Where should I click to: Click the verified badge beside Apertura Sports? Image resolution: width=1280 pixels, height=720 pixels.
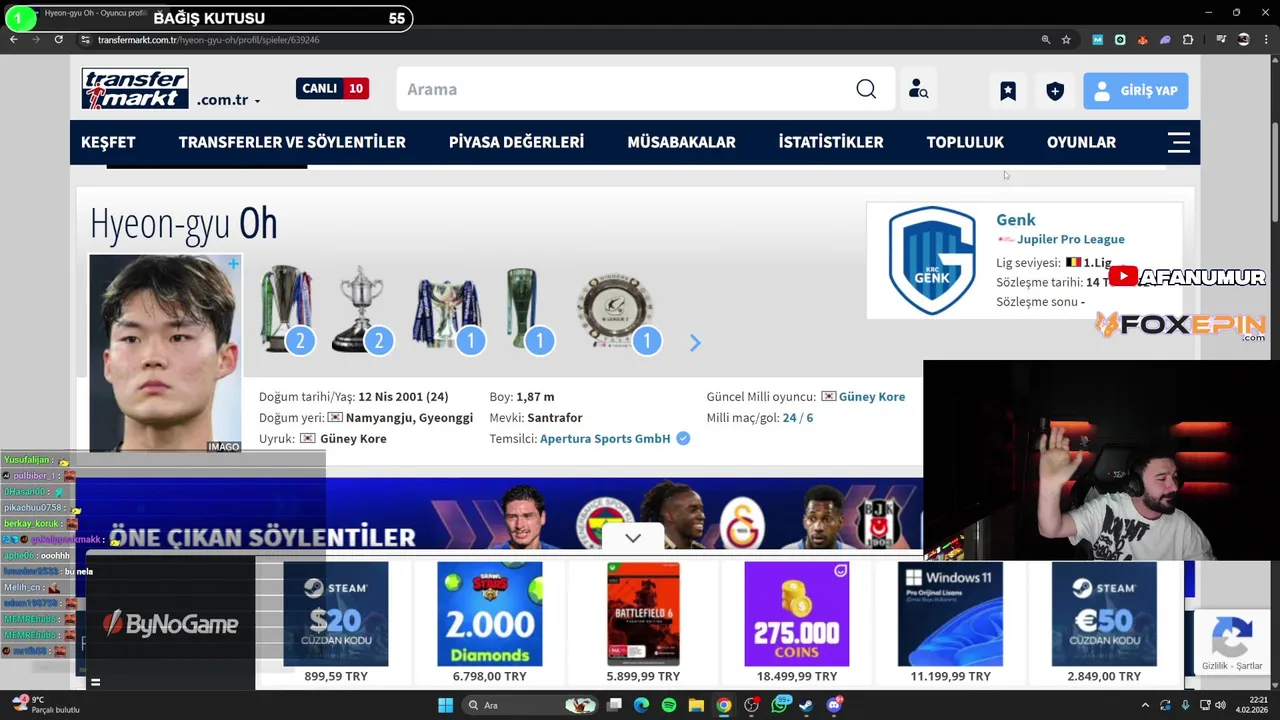click(683, 438)
